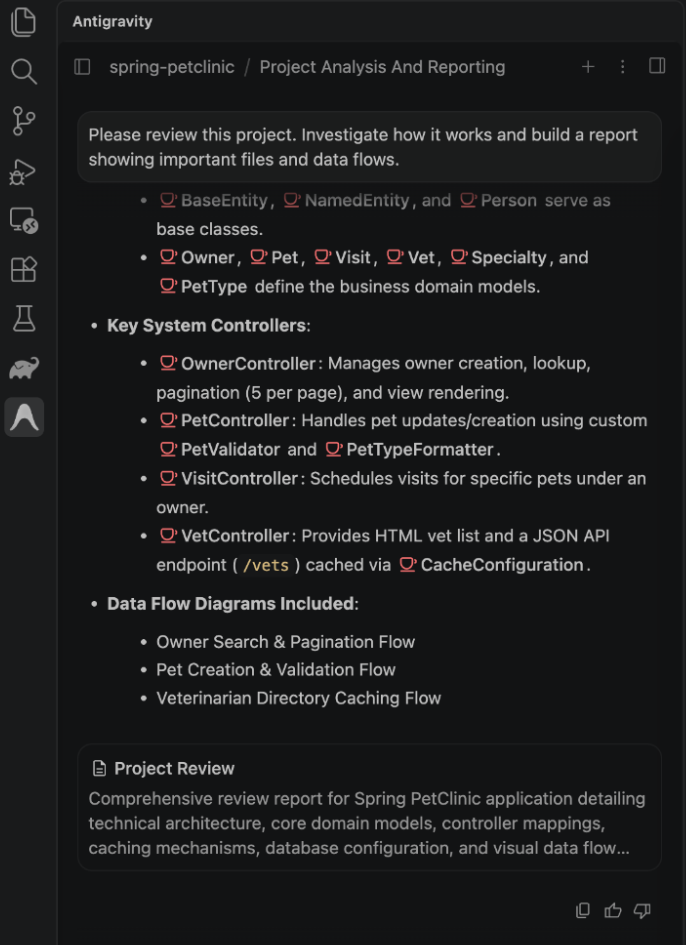Start a new conversation with plus icon

pos(588,67)
